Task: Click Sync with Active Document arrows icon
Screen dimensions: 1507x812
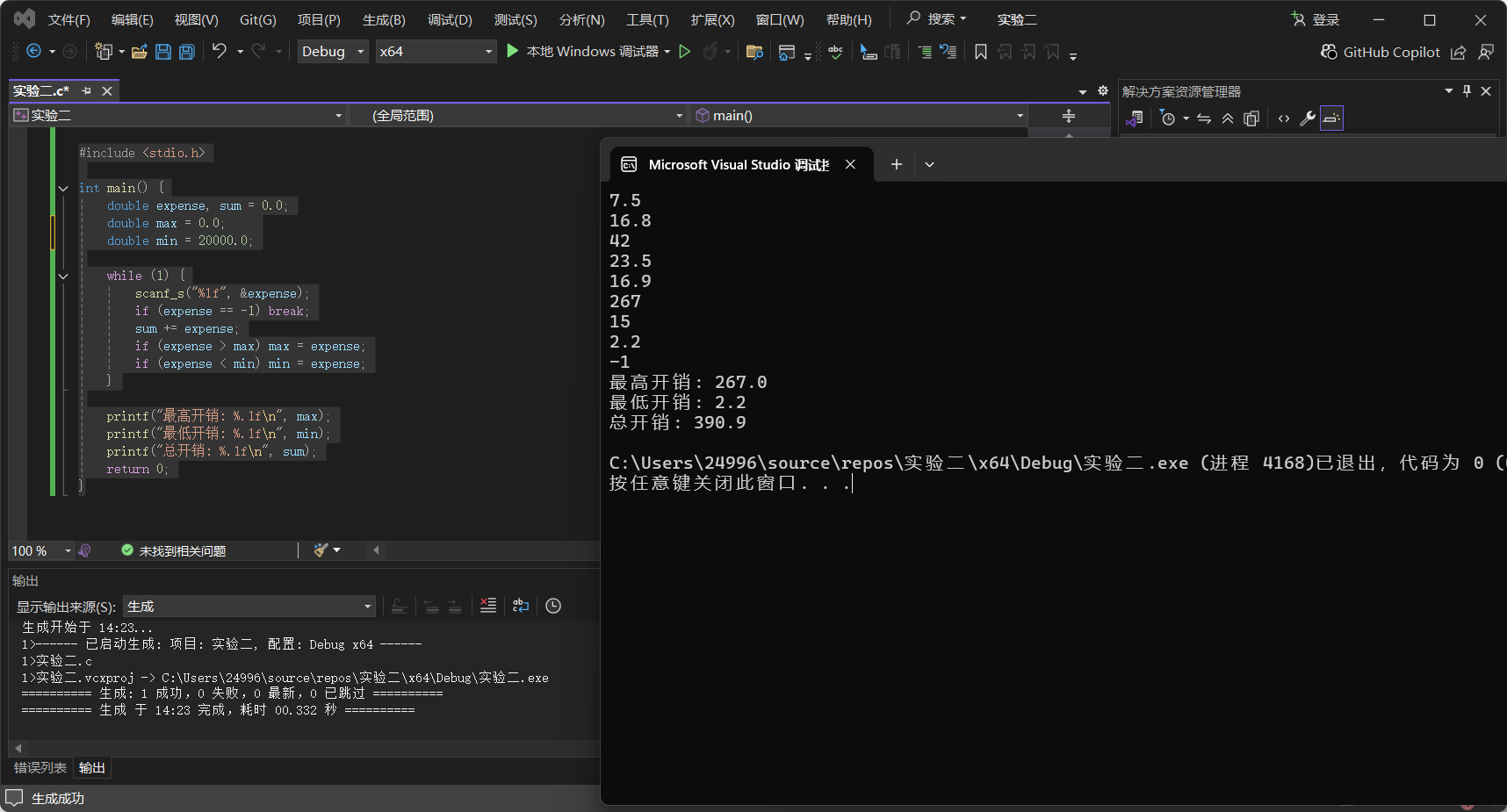Action: coord(1204,119)
